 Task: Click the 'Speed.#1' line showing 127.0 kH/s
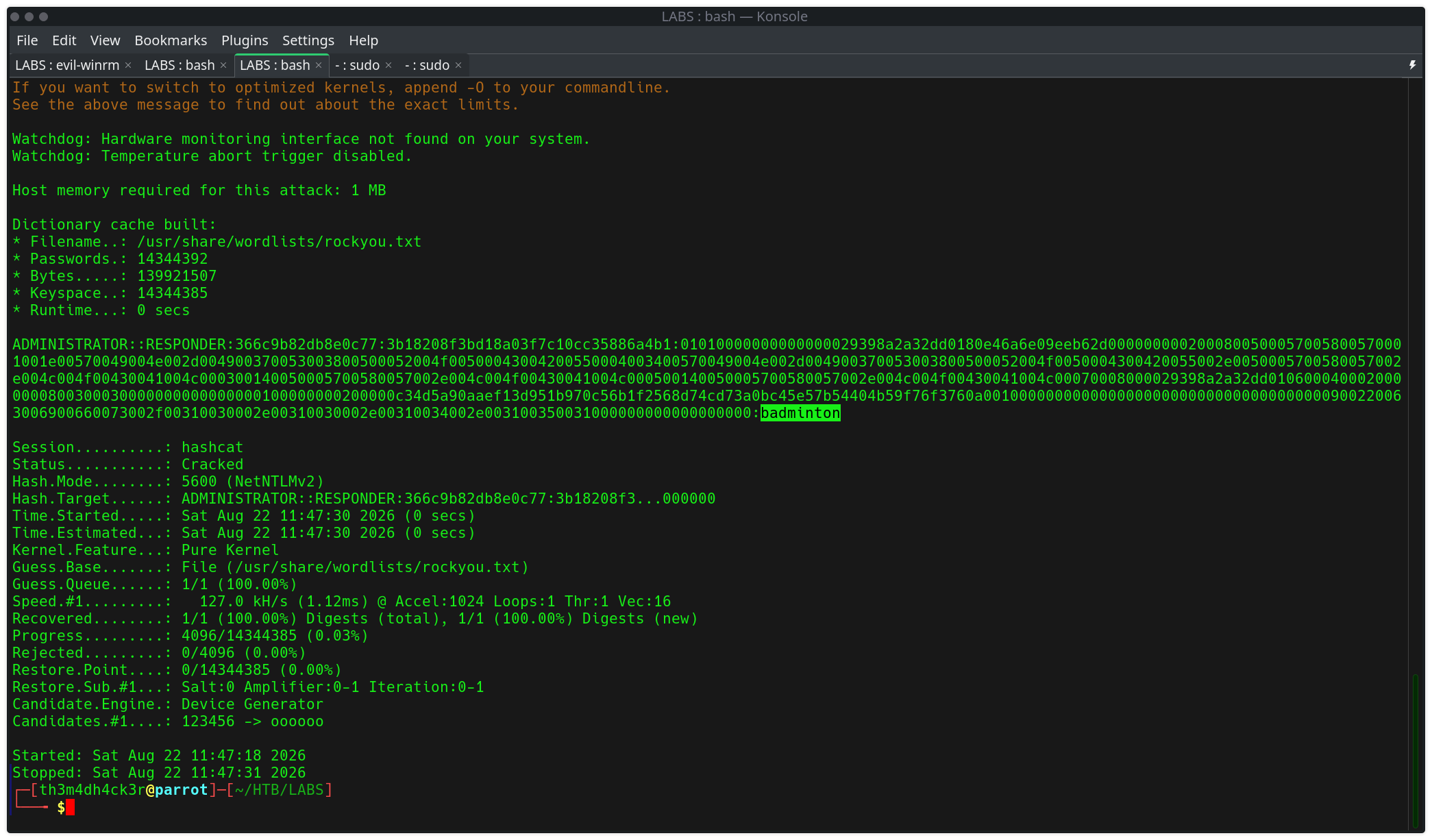[341, 602]
